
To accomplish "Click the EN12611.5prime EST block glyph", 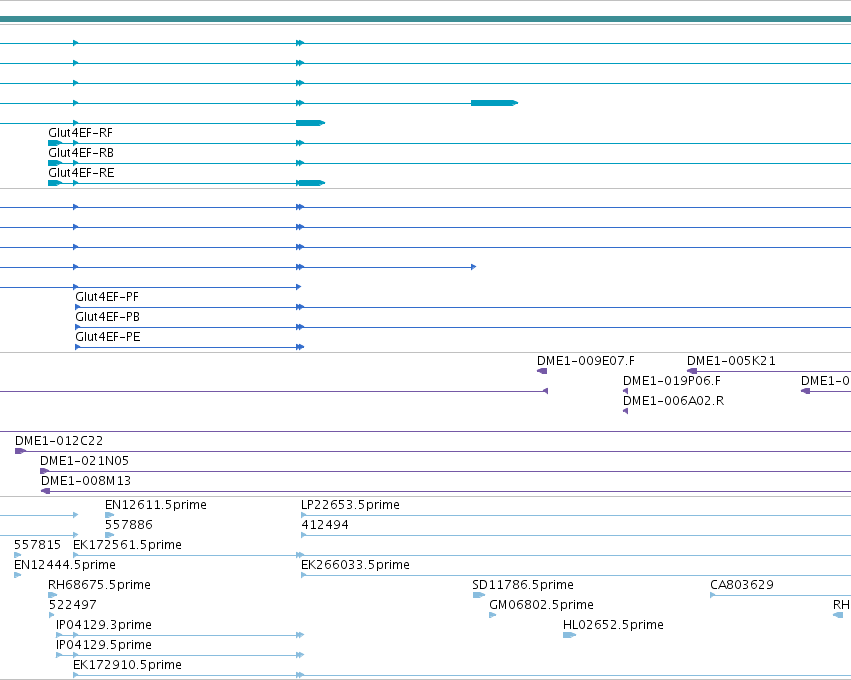I will coord(109,515).
